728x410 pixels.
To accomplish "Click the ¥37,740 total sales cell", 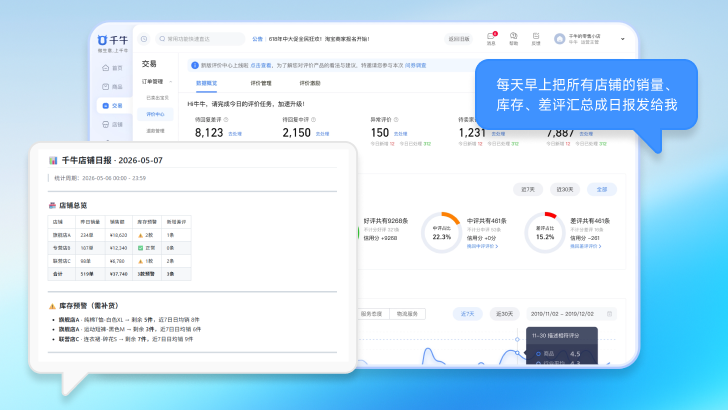I will [x=119, y=274].
